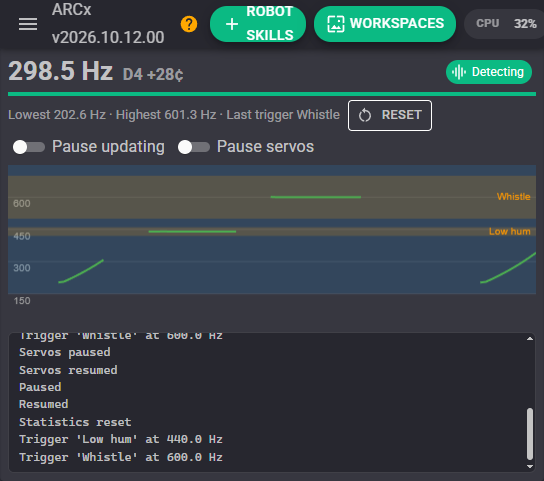The image size is (544, 481).
Task: Click the Lowest/Highest statistics summary text
Action: [x=174, y=115]
